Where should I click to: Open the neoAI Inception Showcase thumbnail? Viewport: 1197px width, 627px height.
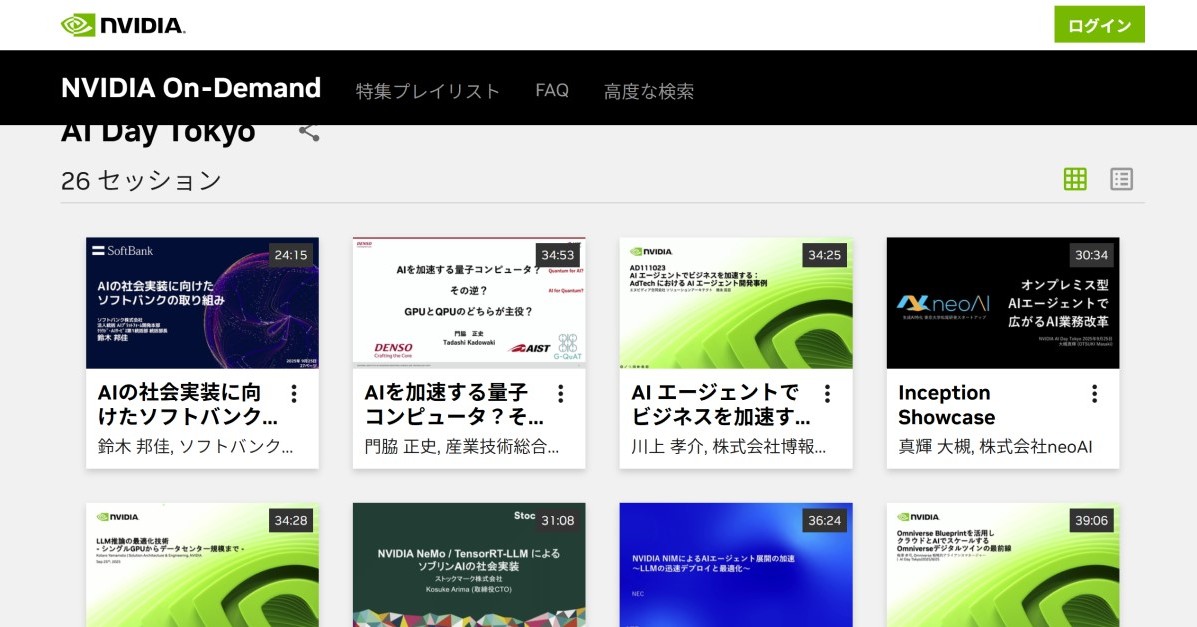point(1003,303)
